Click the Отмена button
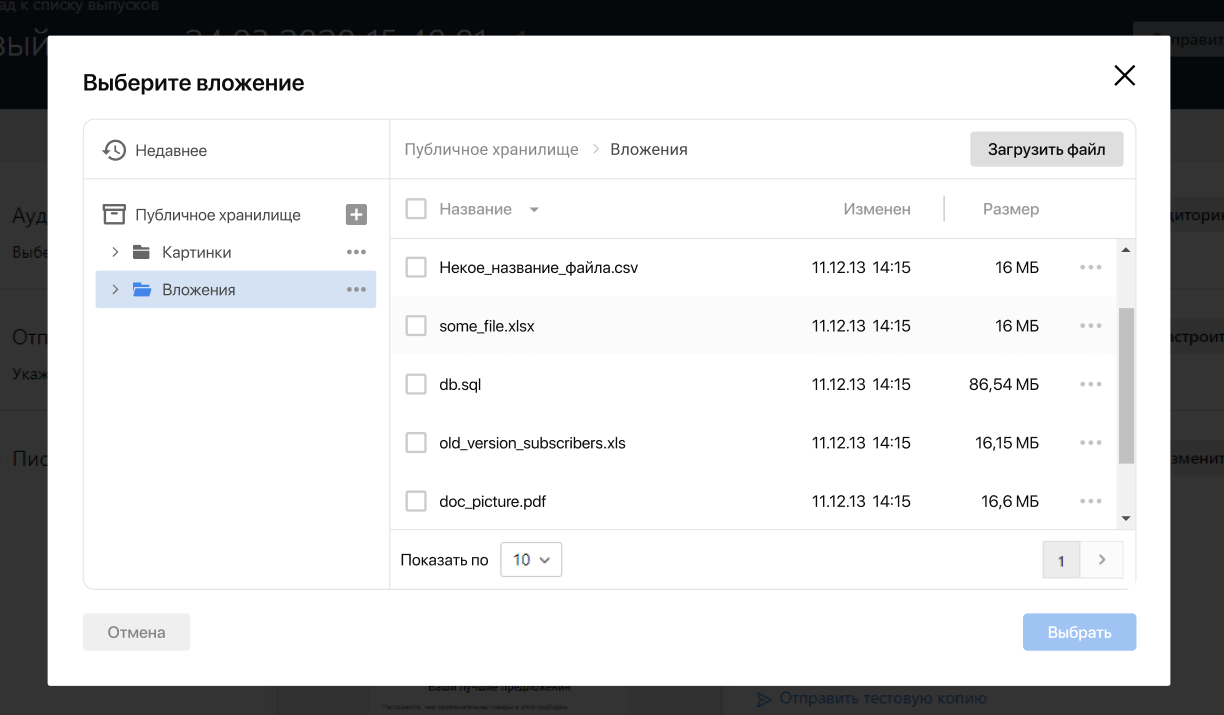The width and height of the screenshot is (1224, 715). point(136,632)
